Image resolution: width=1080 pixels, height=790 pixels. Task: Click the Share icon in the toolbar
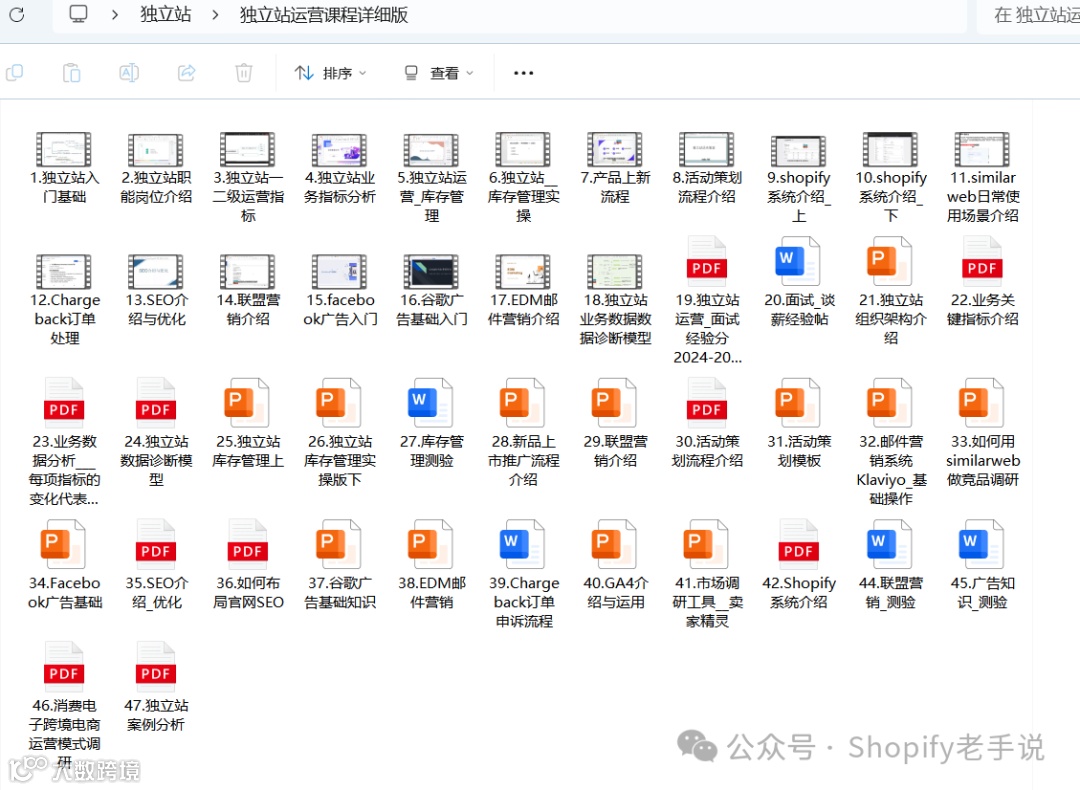click(186, 72)
